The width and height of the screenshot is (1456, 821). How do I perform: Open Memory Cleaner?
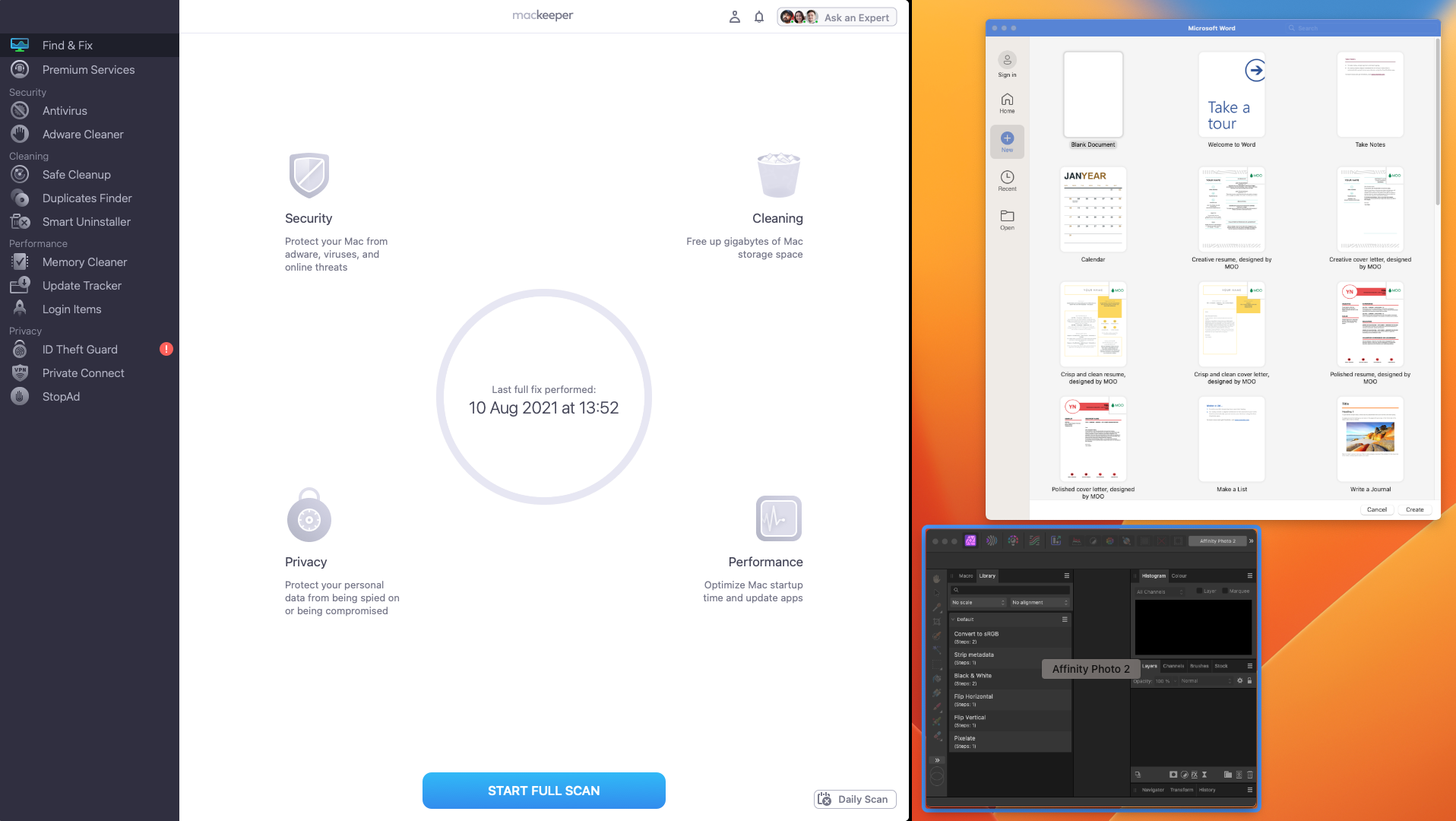(89, 262)
